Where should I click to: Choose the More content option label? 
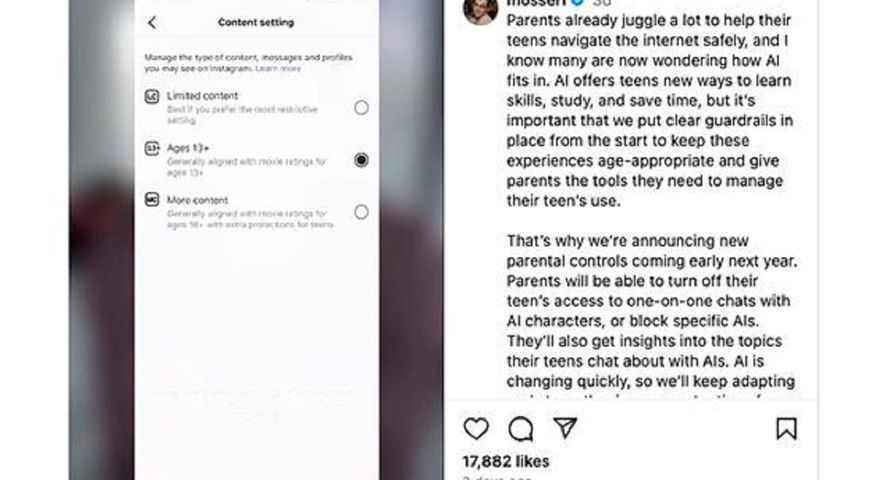[x=198, y=200]
